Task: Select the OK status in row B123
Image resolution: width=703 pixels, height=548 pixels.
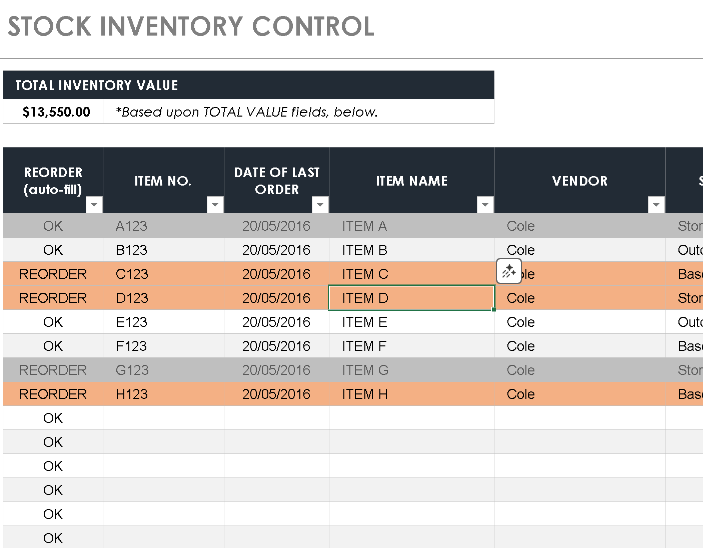Action: (x=53, y=250)
